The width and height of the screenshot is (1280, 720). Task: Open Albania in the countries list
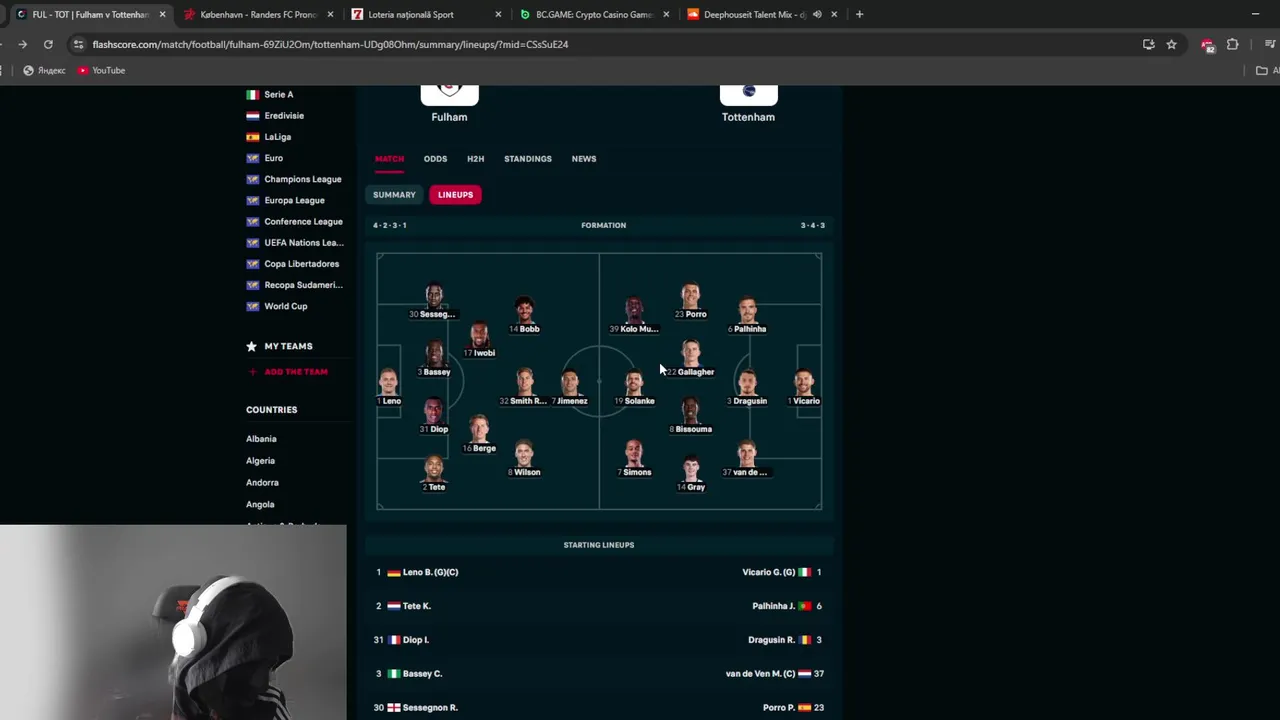pos(261,439)
